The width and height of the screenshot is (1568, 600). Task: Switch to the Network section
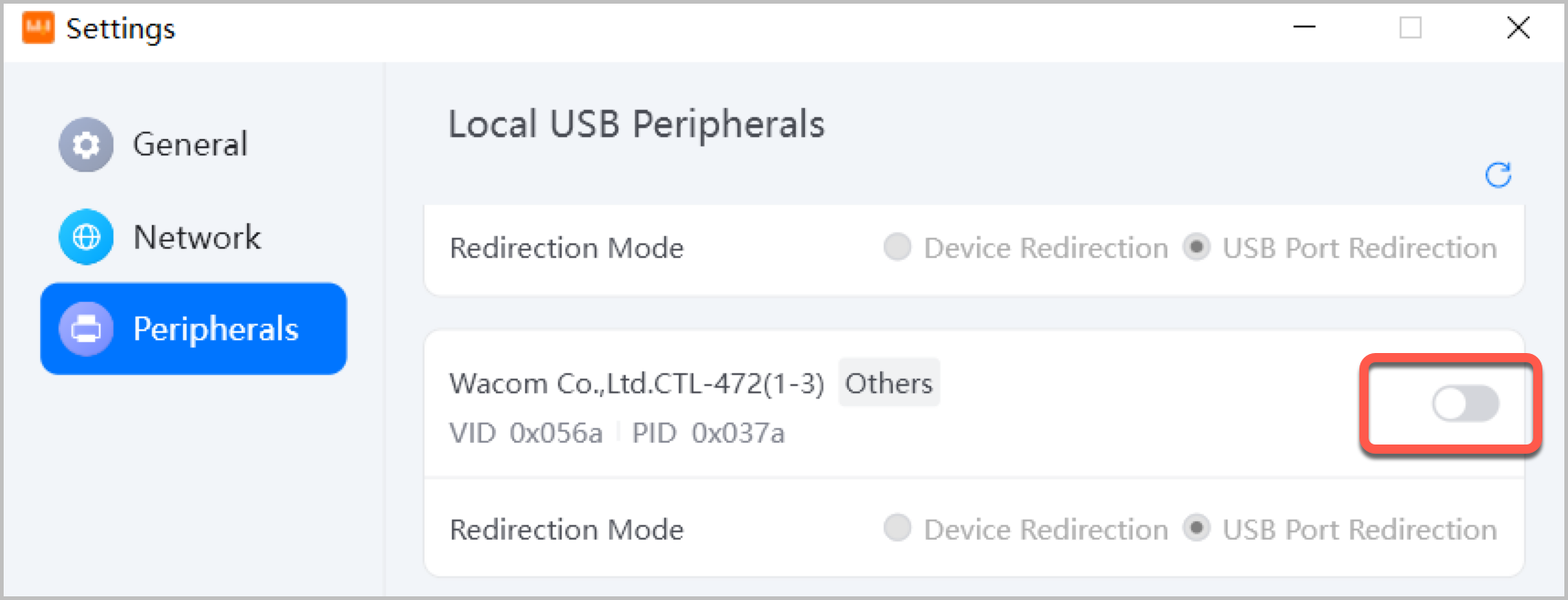(x=195, y=237)
